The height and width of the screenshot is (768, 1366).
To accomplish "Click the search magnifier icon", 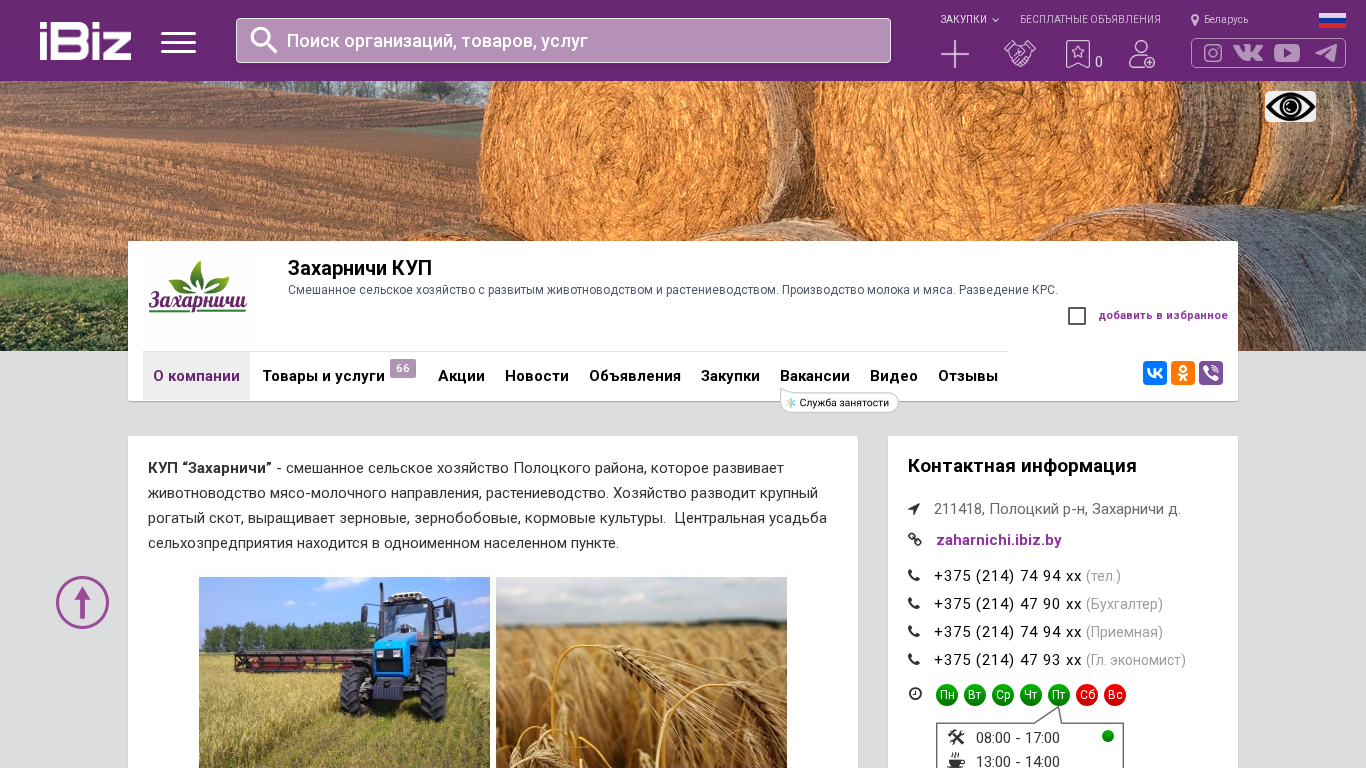I will tap(264, 40).
